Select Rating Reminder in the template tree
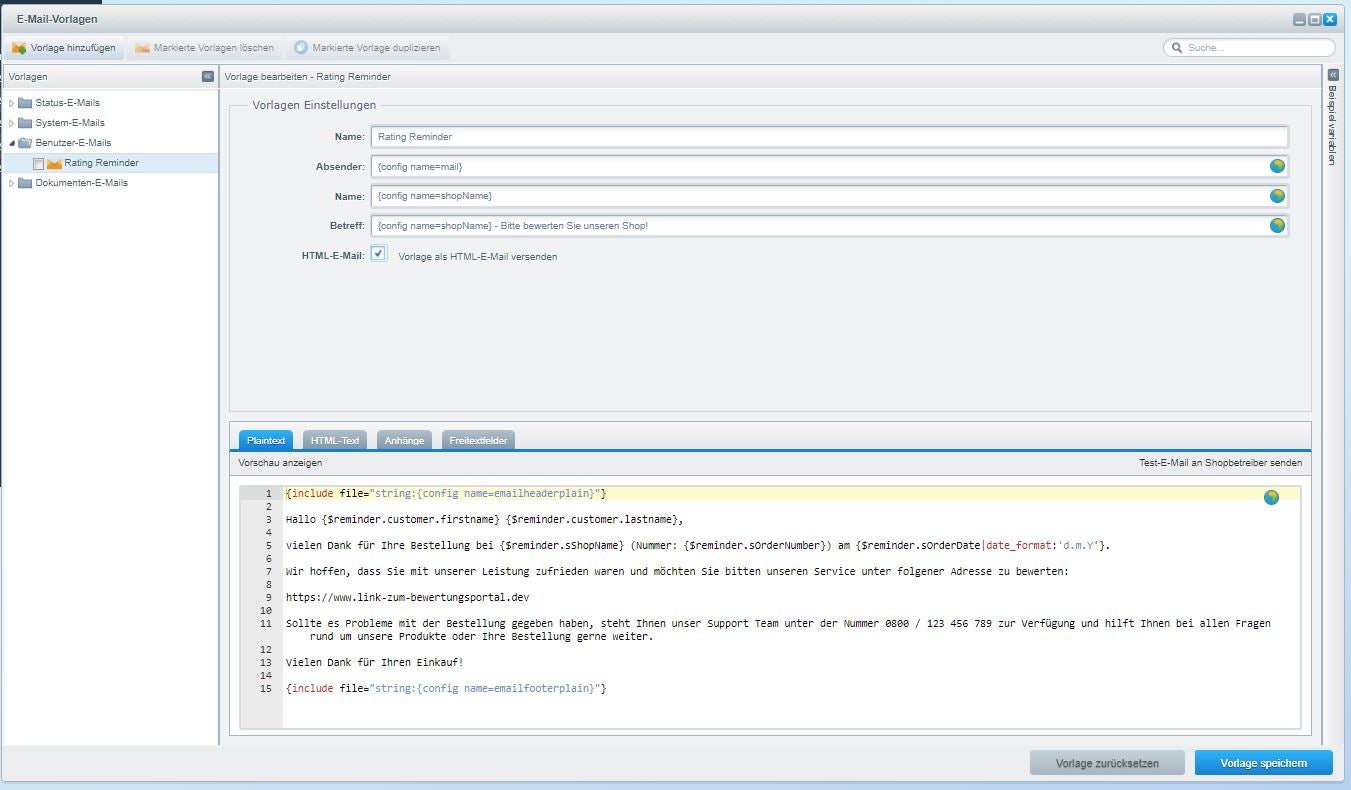1351x790 pixels. (x=101, y=163)
